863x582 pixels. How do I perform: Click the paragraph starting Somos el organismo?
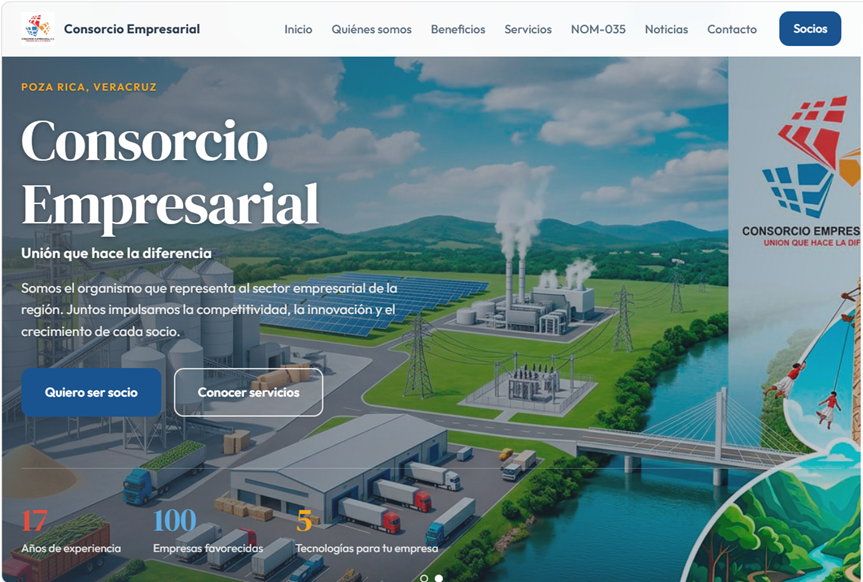tap(209, 309)
